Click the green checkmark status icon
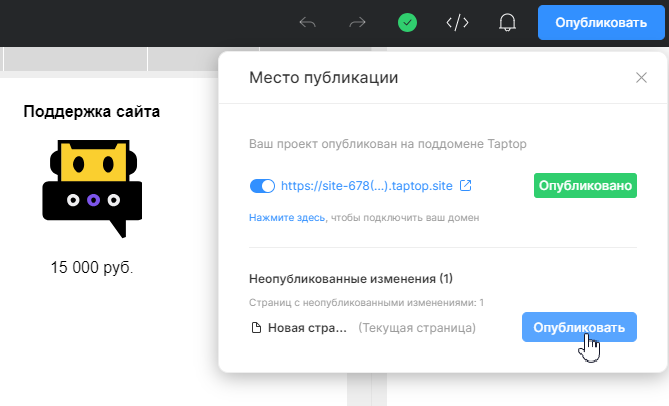 (x=407, y=23)
